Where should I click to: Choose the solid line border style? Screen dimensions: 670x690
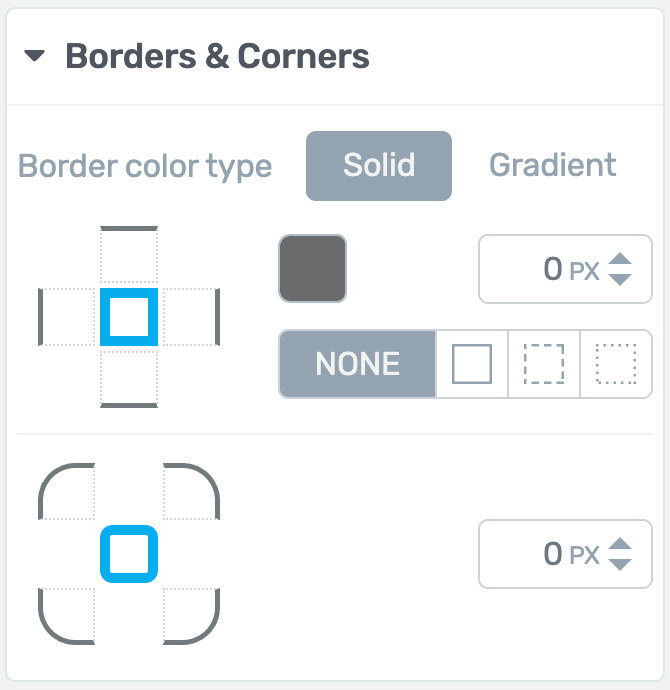point(472,364)
